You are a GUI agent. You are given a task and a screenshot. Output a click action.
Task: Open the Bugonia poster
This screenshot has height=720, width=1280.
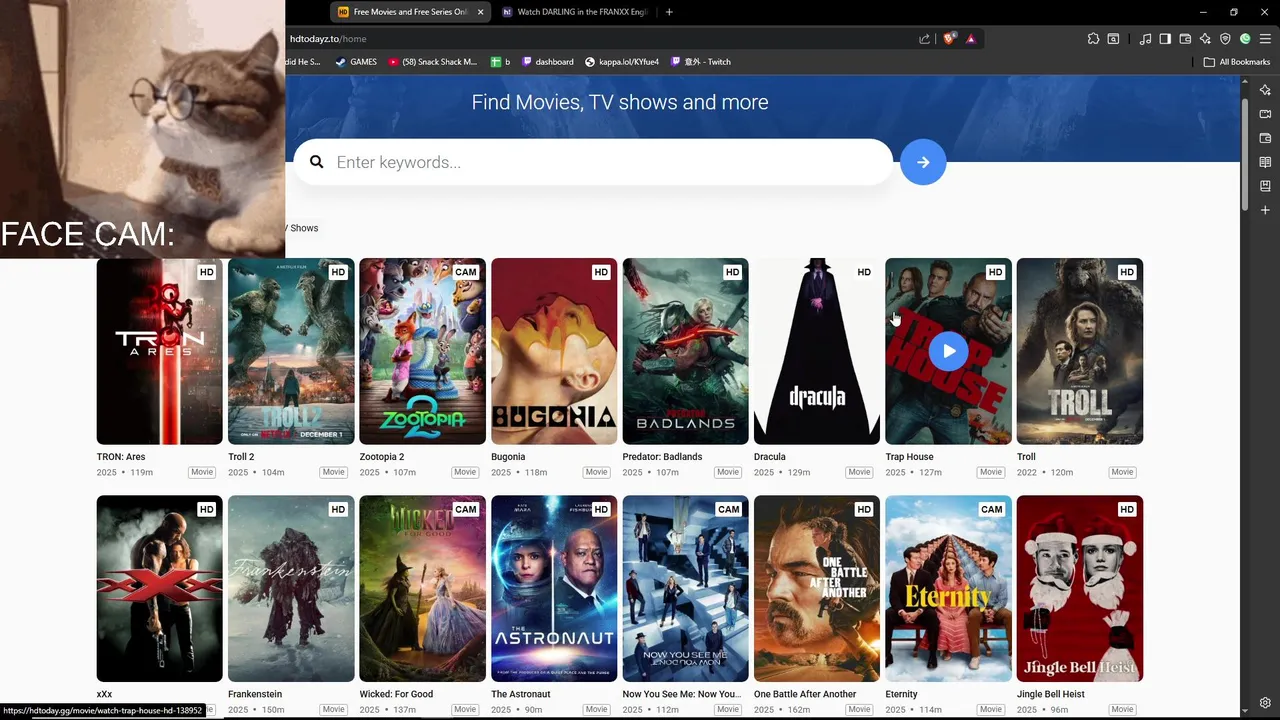coord(554,351)
